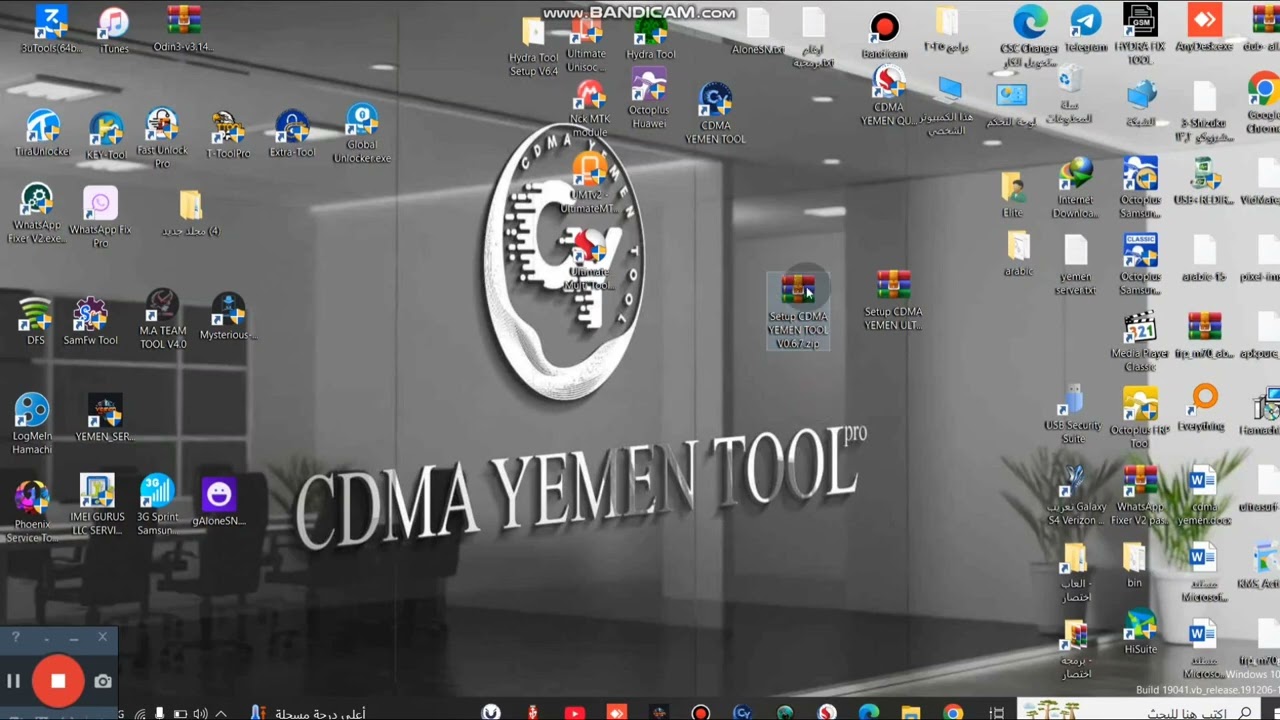
Task: Launch M.A TEAM TOOL V4.0
Action: click(x=162, y=319)
